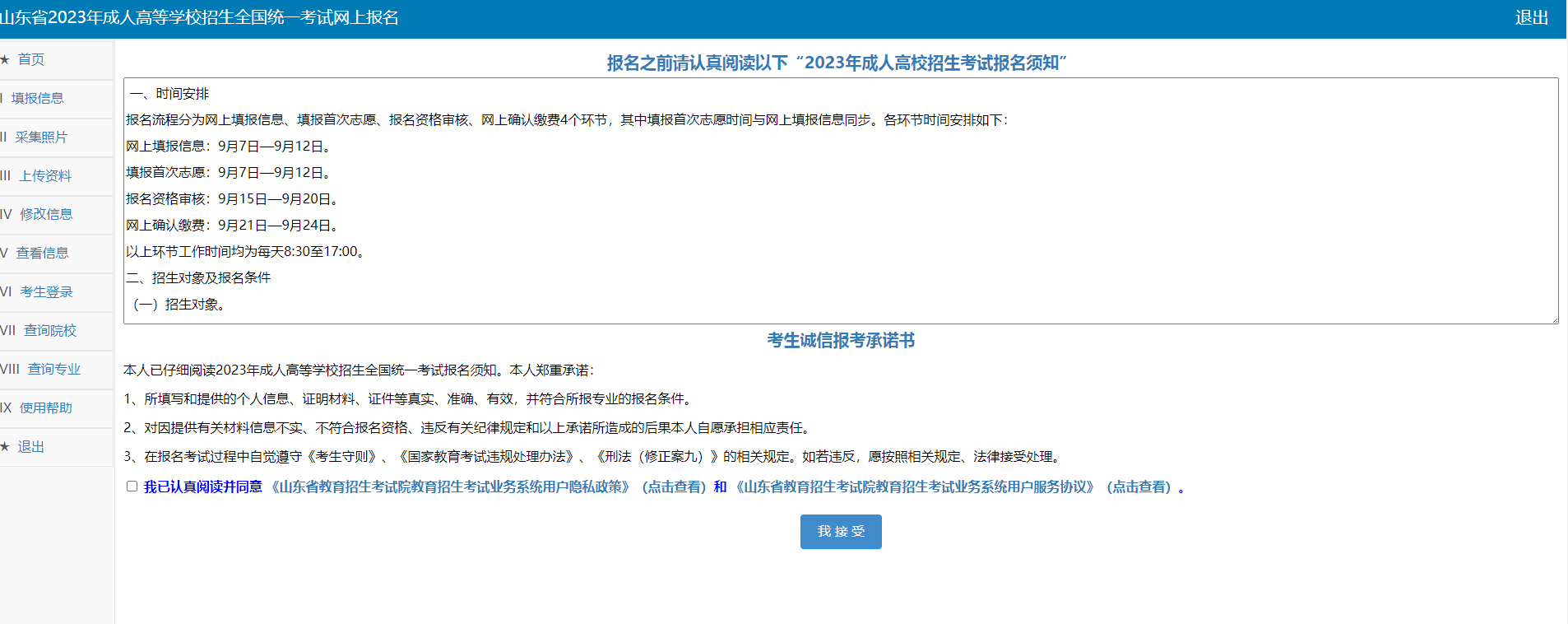Click the notice box's corner handle
1568x624 pixels.
1553,319
